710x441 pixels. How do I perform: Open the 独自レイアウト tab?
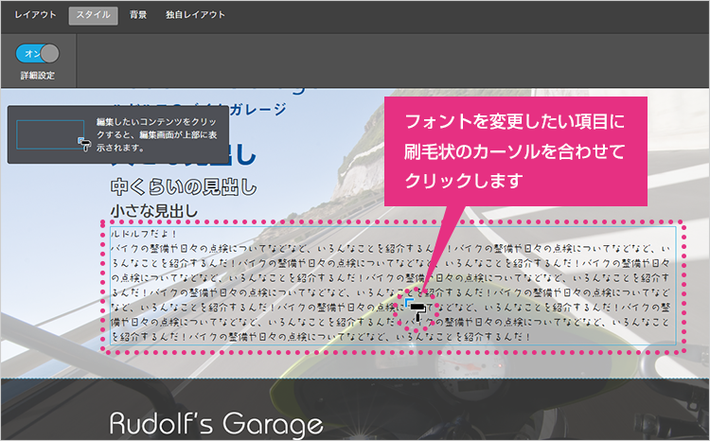coord(195,14)
